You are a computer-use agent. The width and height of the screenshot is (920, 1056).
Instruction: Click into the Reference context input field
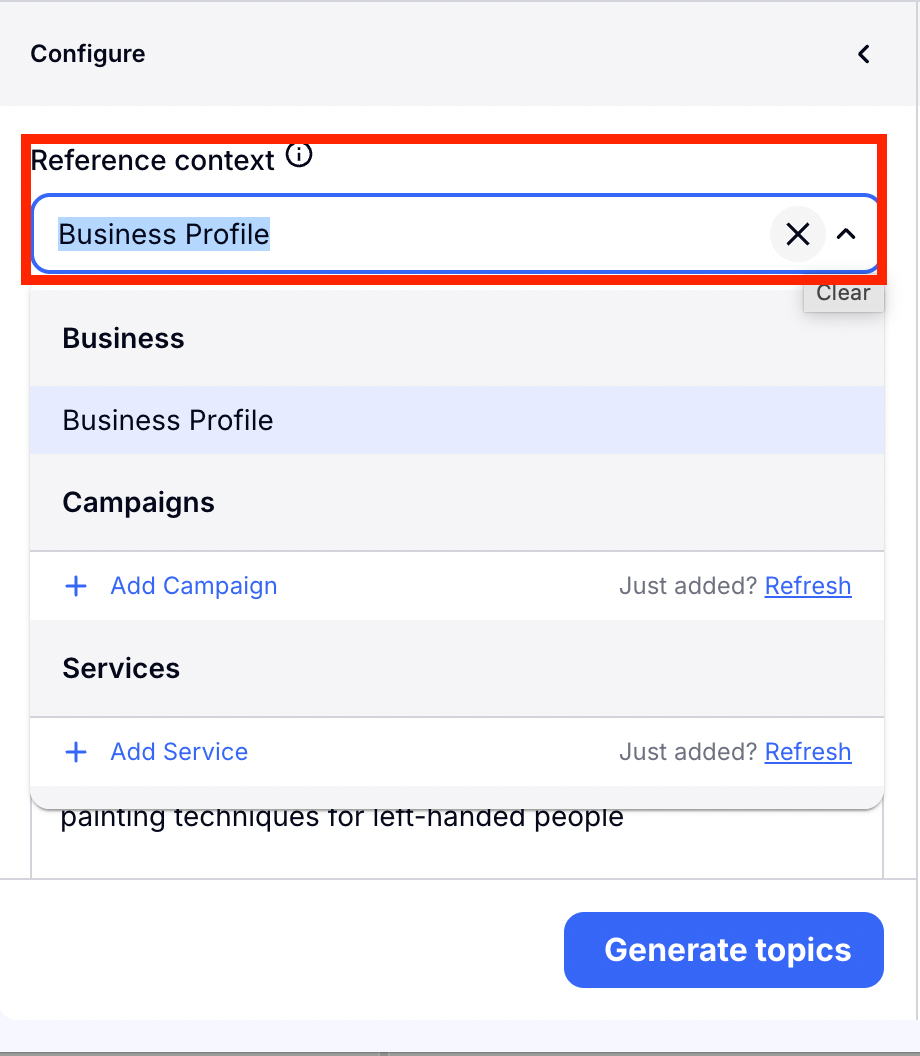tap(400, 234)
